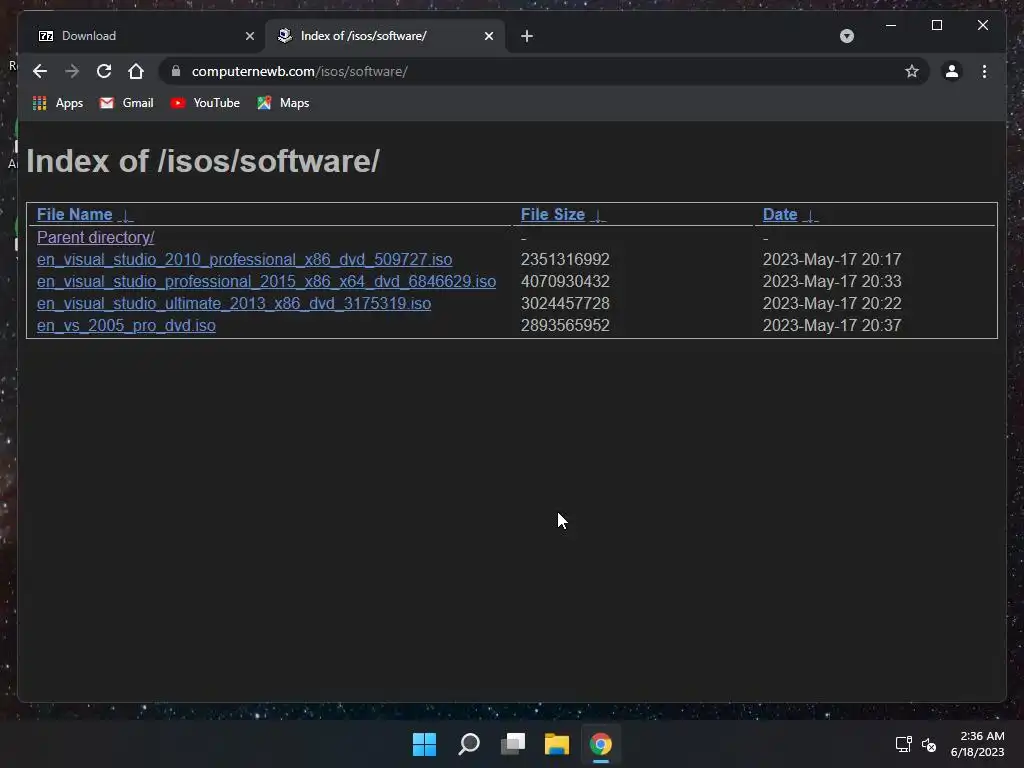The height and width of the screenshot is (768, 1024).
Task: Download en_visual_studio_2010_professional_x86_dvd_509727.iso
Action: [x=244, y=260]
